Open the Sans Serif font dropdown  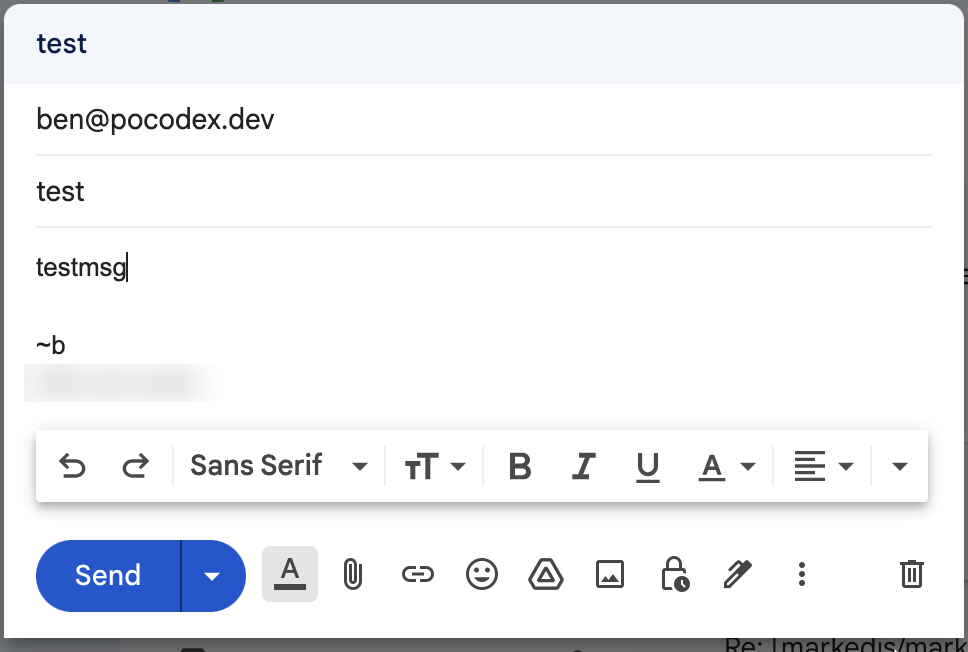279,466
